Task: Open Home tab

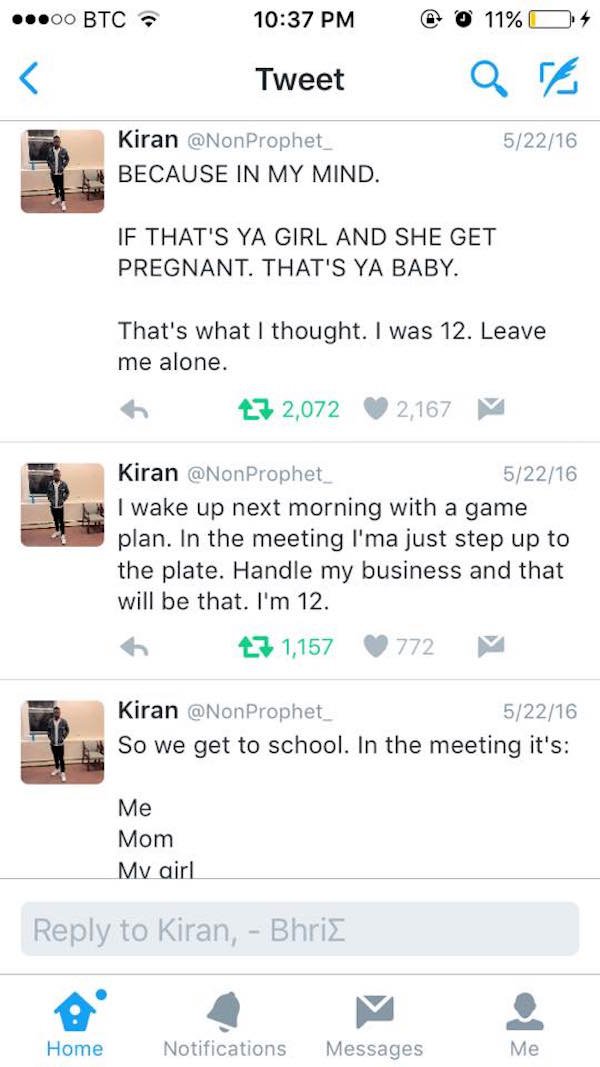Action: click(x=75, y=1023)
